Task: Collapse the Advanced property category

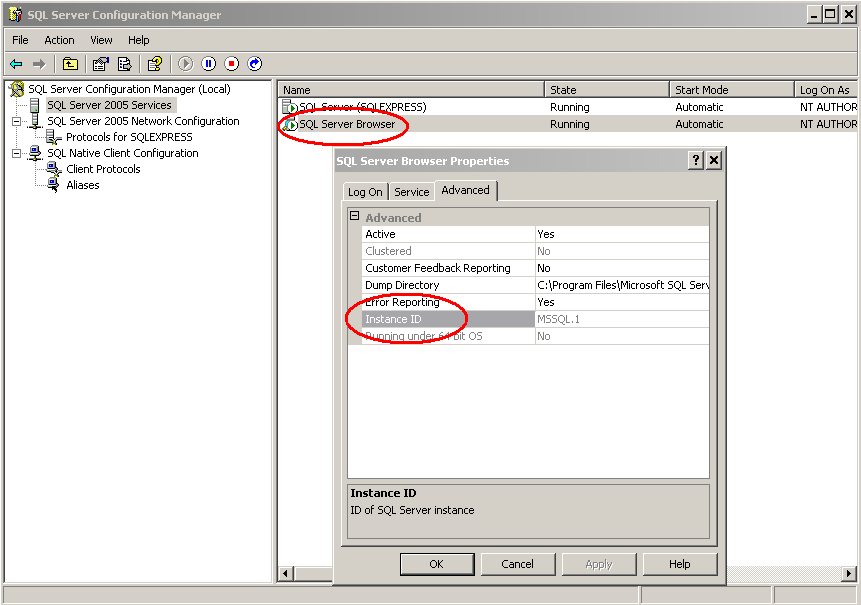Action: (355, 216)
